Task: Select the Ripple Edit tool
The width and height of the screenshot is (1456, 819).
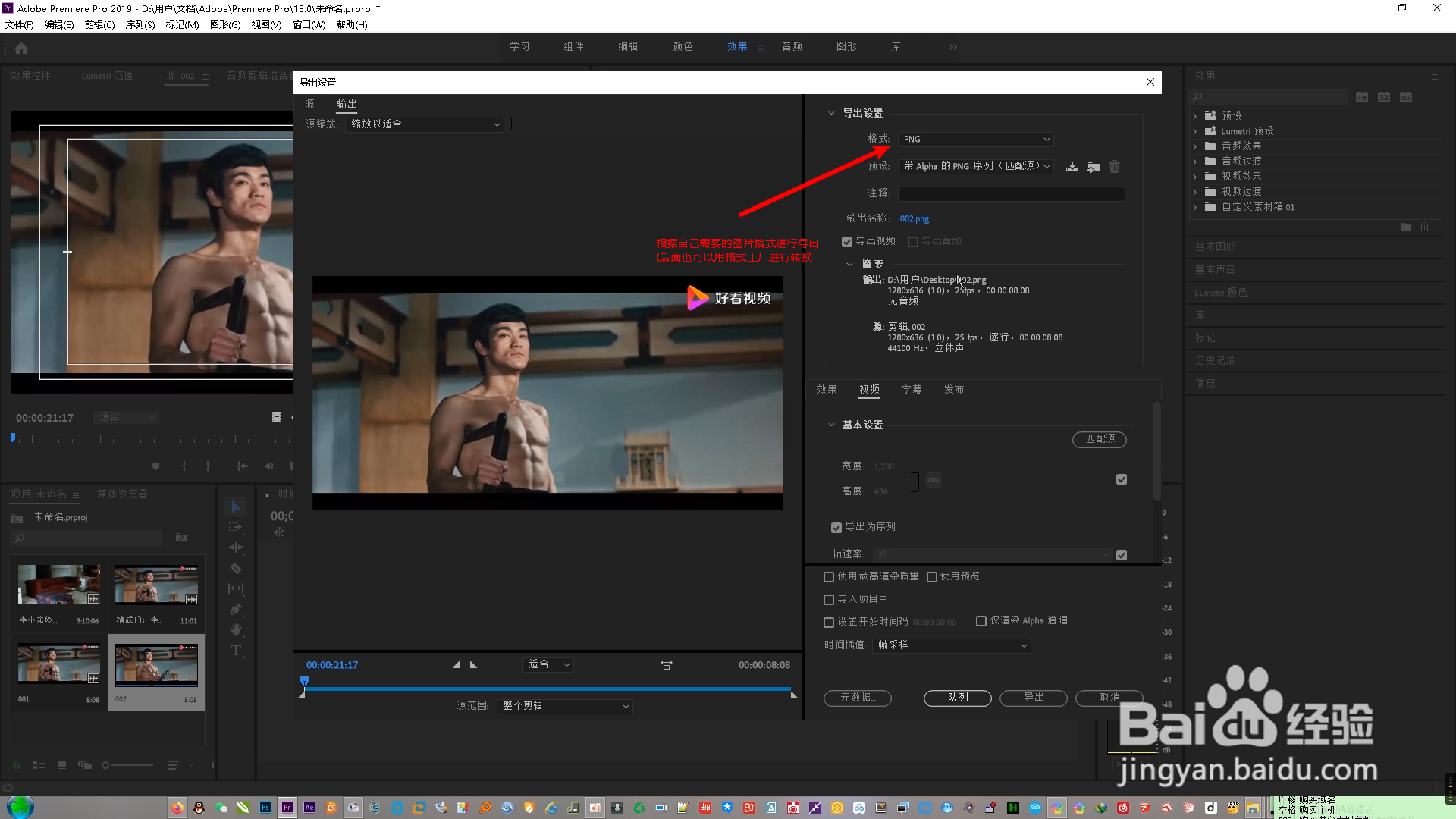Action: coord(236,548)
